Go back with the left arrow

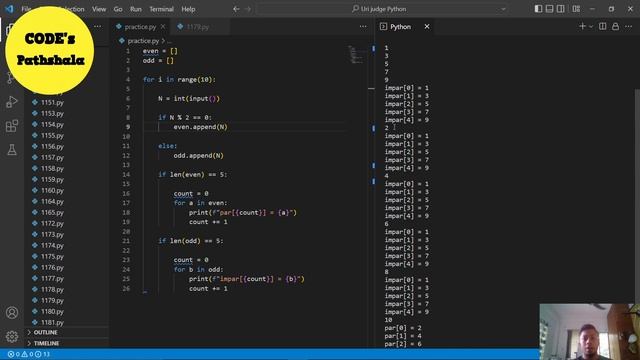click(x=236, y=9)
